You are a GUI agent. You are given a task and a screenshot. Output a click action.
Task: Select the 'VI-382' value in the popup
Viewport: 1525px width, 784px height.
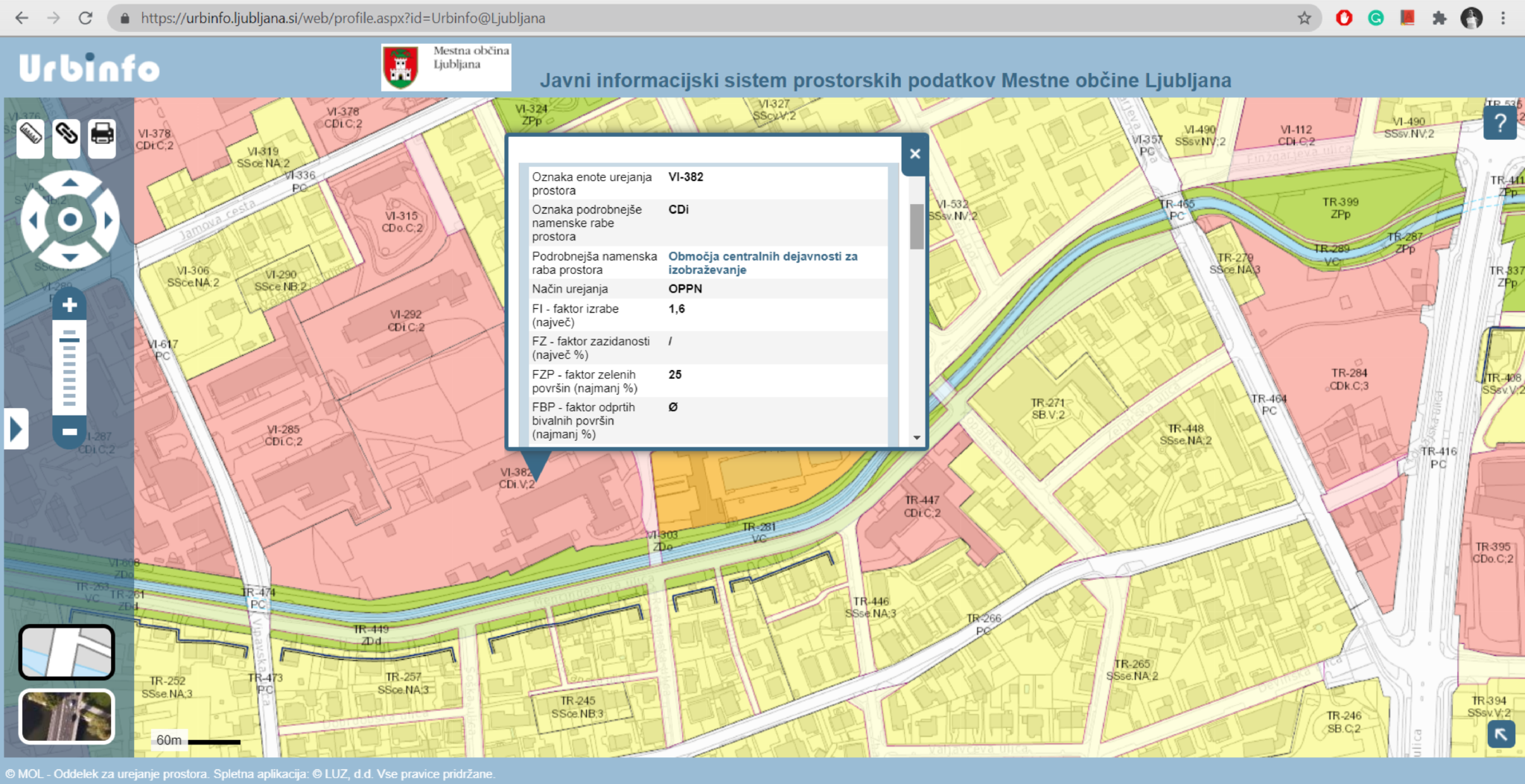click(686, 177)
